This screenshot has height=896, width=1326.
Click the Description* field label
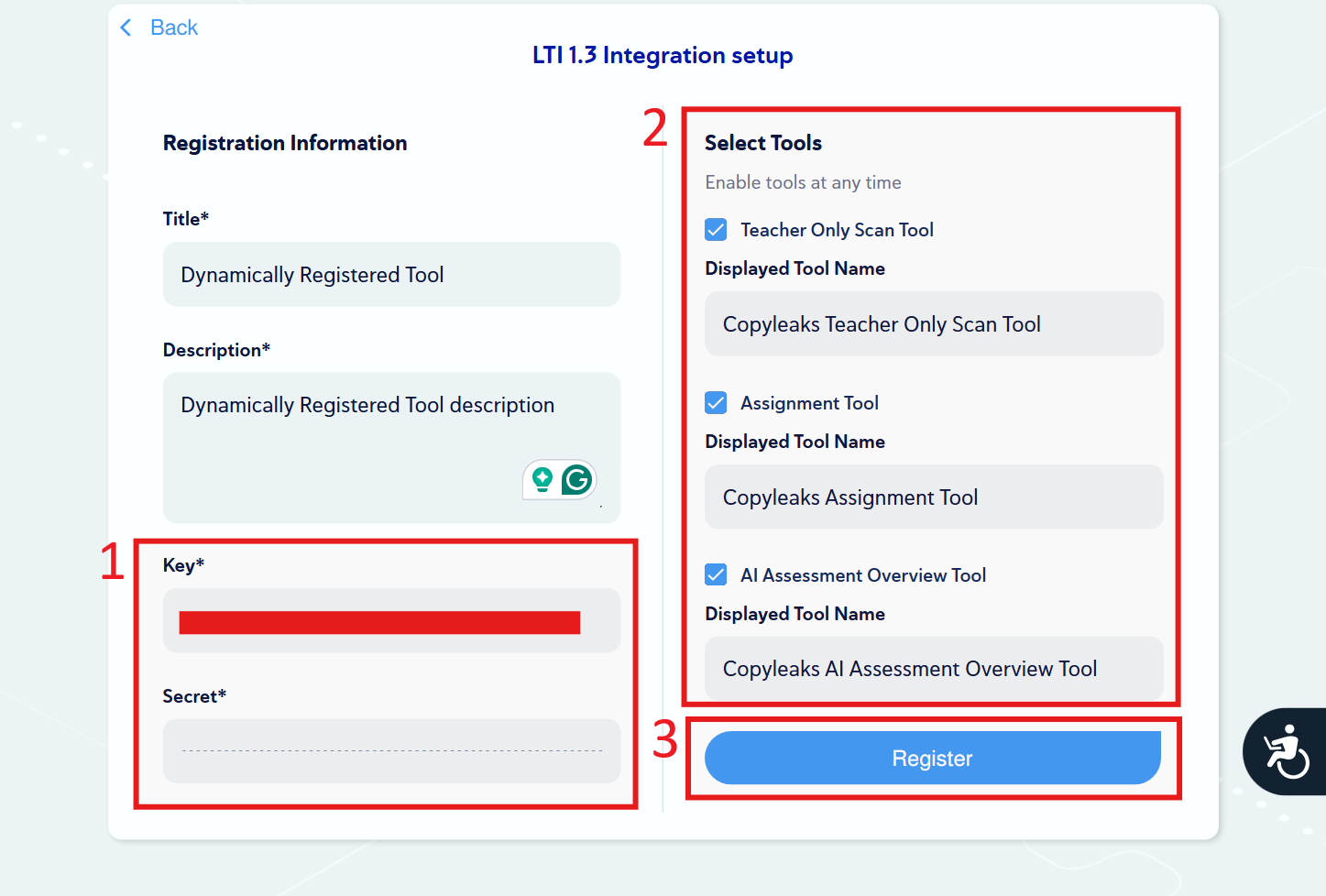pos(216,350)
